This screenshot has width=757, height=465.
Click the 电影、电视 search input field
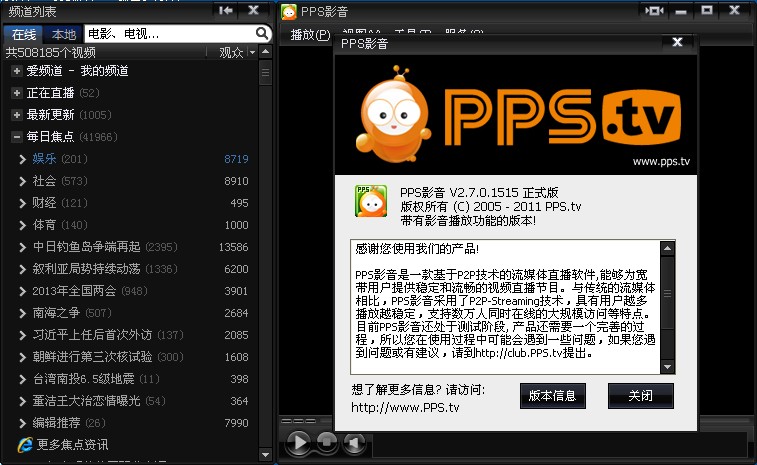pyautogui.click(x=168, y=34)
